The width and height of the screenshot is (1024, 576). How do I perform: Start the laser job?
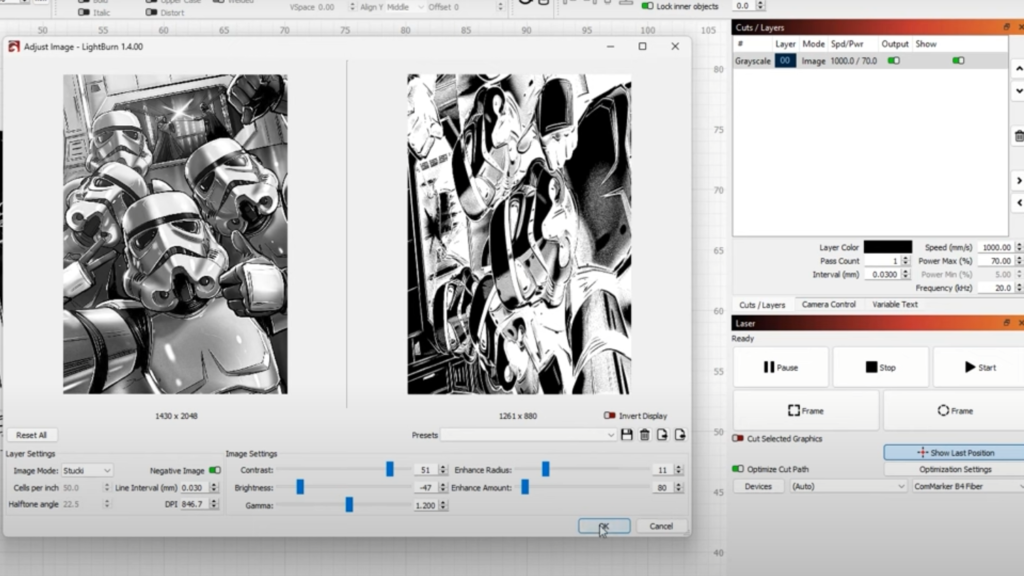[x=979, y=367]
